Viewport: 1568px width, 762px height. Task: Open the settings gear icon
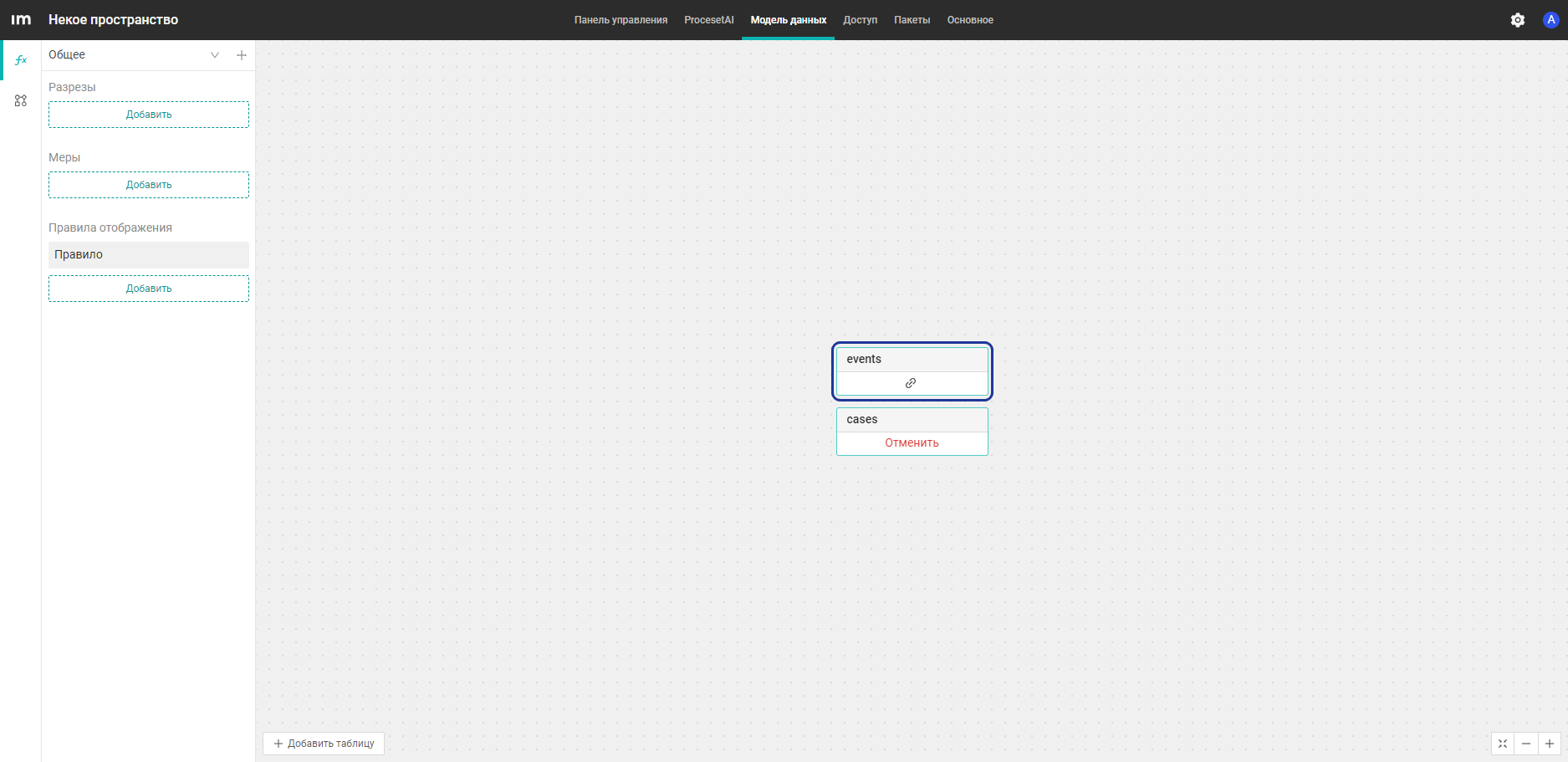pos(1518,20)
